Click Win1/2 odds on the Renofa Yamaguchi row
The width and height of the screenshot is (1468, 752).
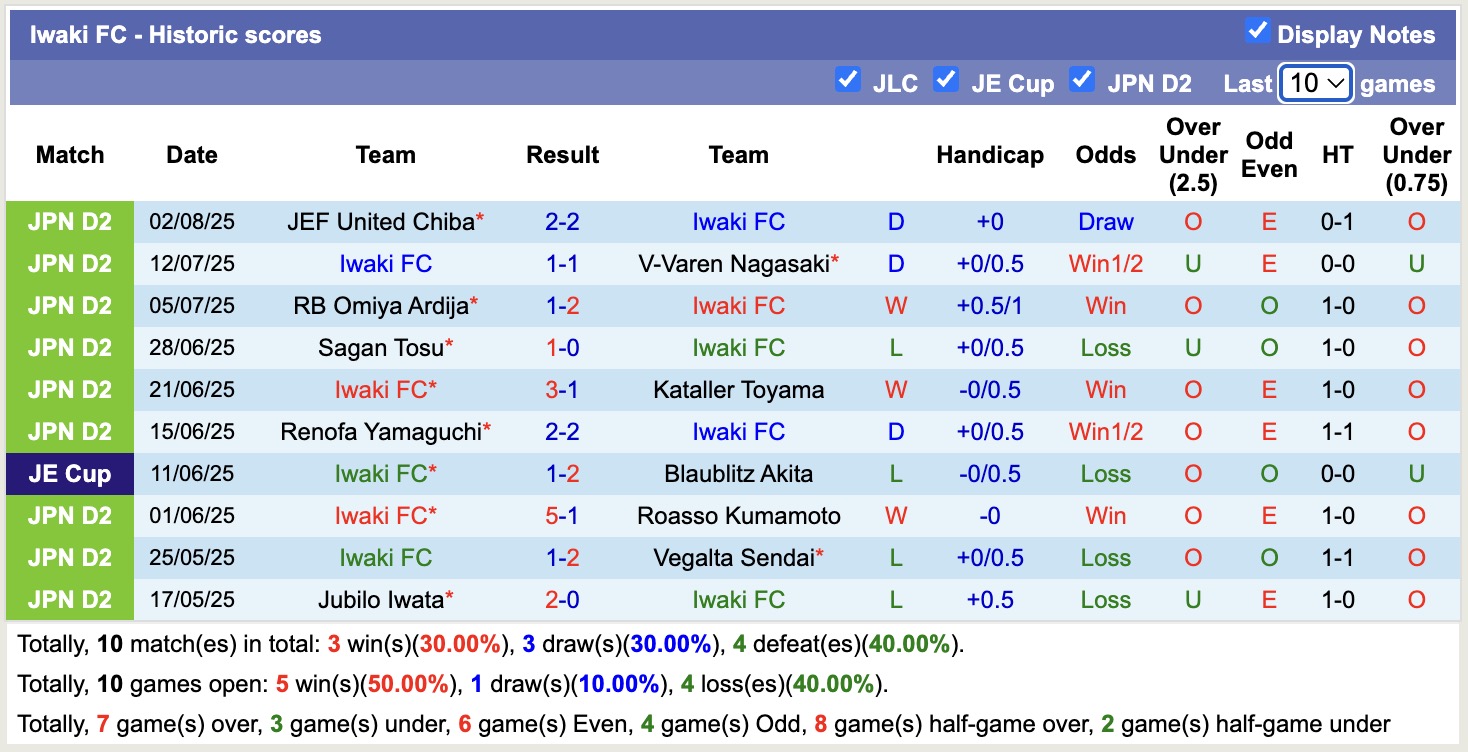tap(1105, 431)
